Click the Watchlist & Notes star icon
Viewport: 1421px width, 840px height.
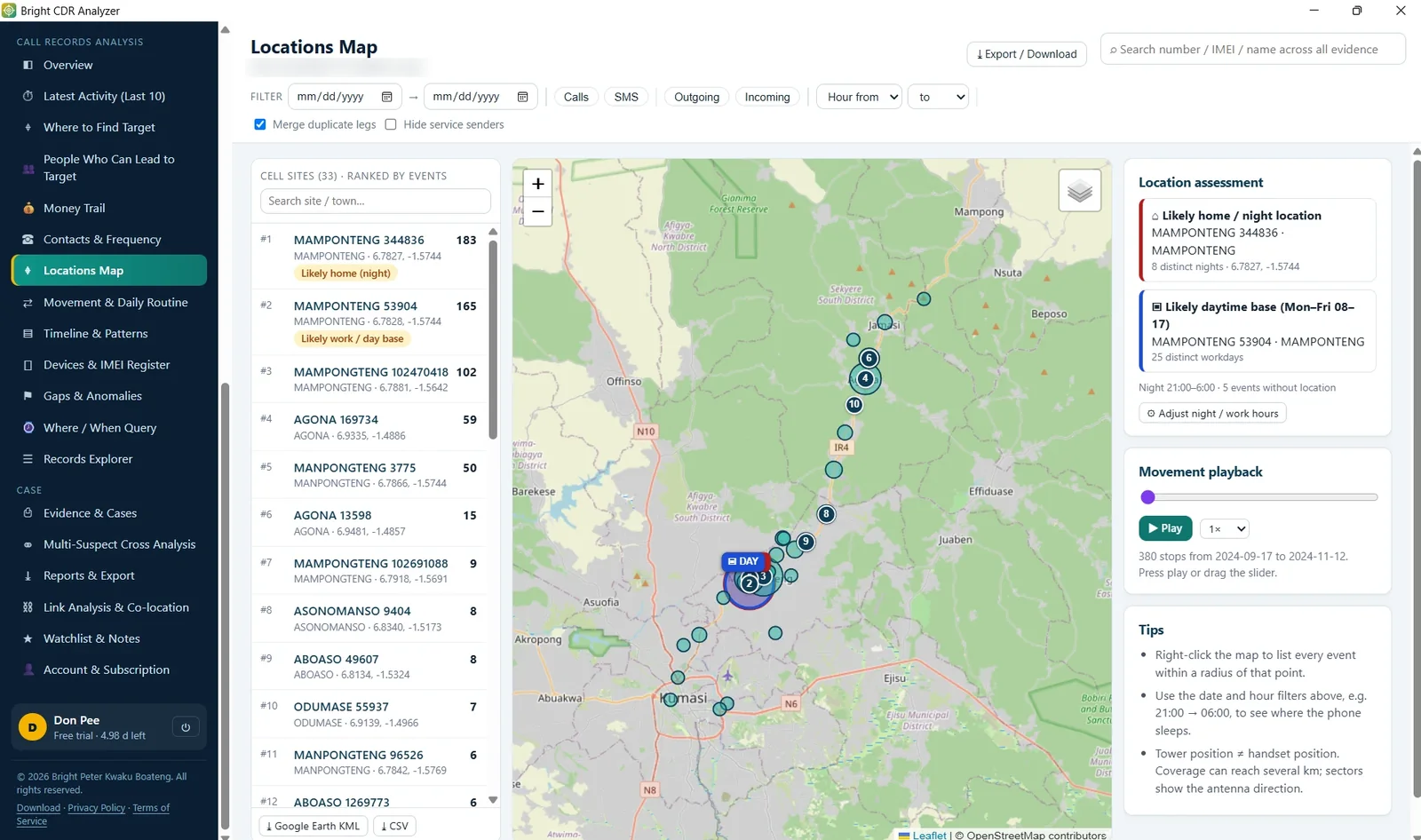[28, 638]
